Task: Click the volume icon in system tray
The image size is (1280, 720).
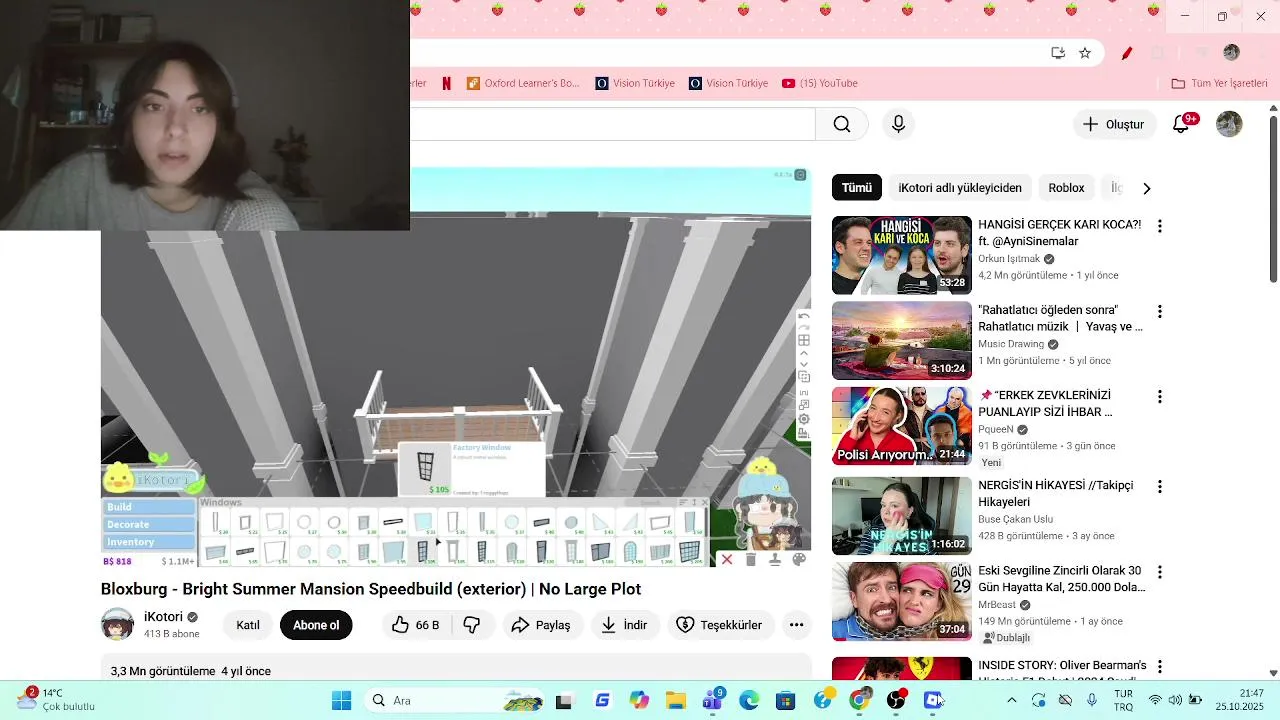Action: [x=1175, y=700]
